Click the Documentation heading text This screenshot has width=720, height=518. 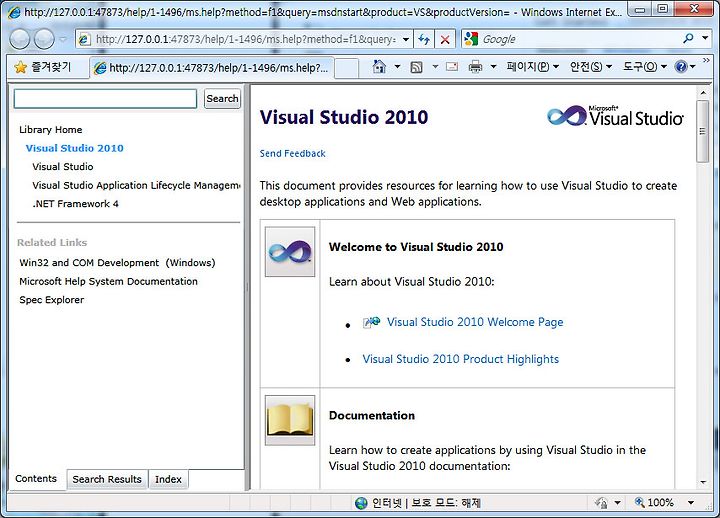(372, 416)
